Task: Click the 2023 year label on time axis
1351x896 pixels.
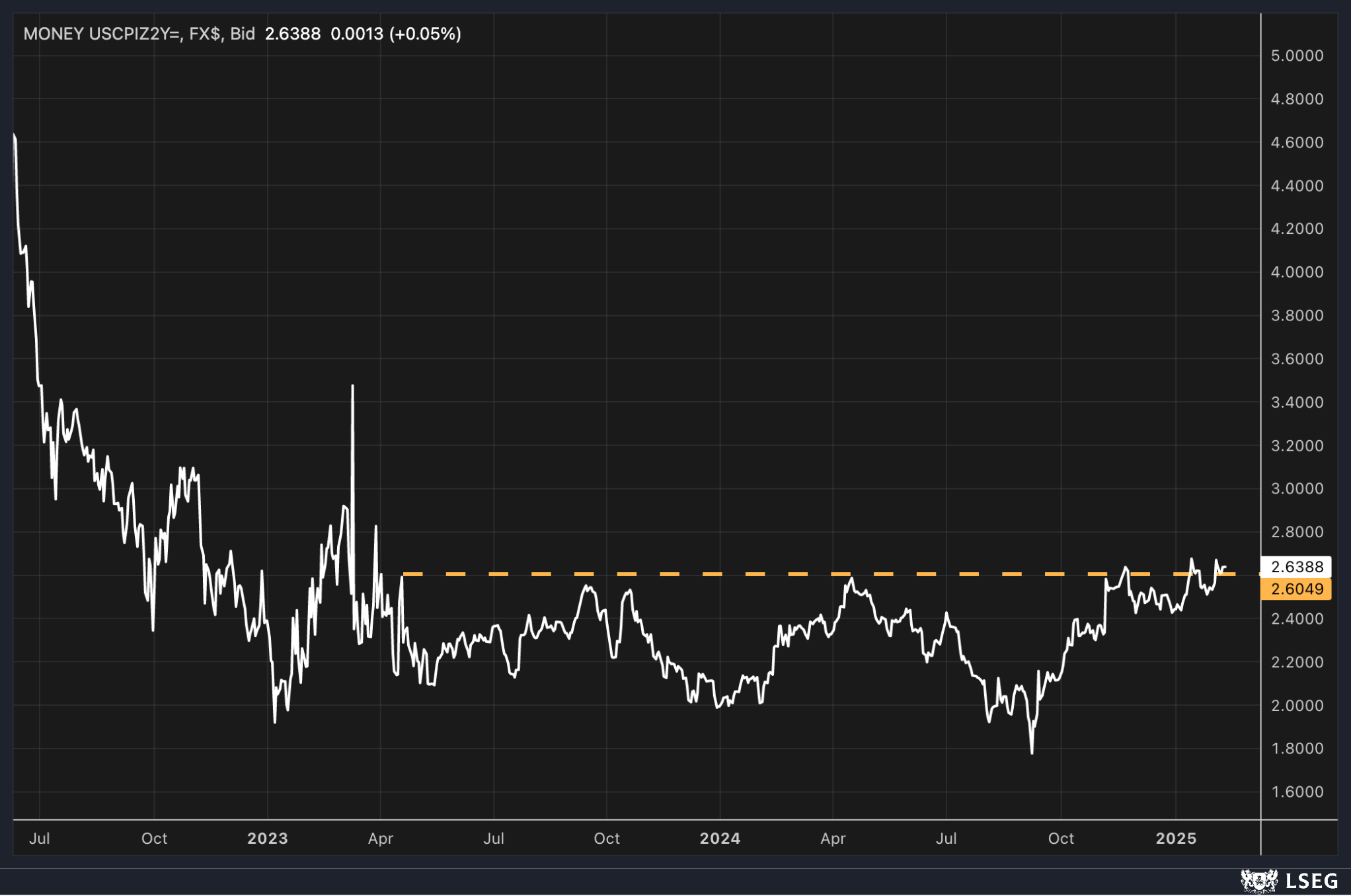Action: (268, 839)
